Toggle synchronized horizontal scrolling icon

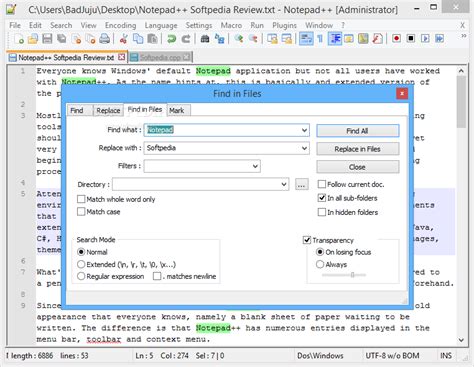pyautogui.click(x=287, y=39)
